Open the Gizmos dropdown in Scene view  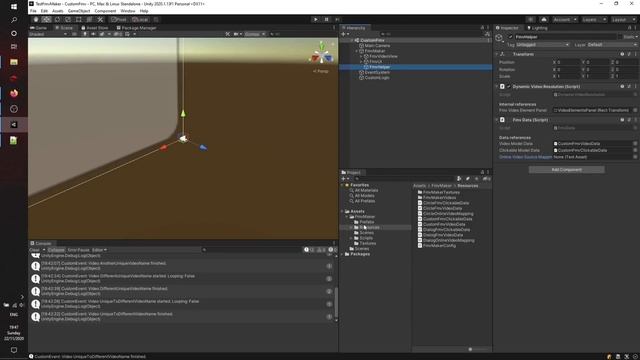pyautogui.click(x=255, y=34)
